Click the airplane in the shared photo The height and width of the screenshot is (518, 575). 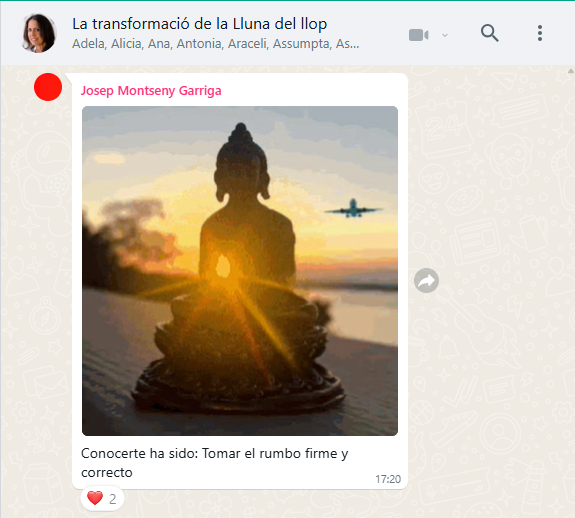click(353, 209)
